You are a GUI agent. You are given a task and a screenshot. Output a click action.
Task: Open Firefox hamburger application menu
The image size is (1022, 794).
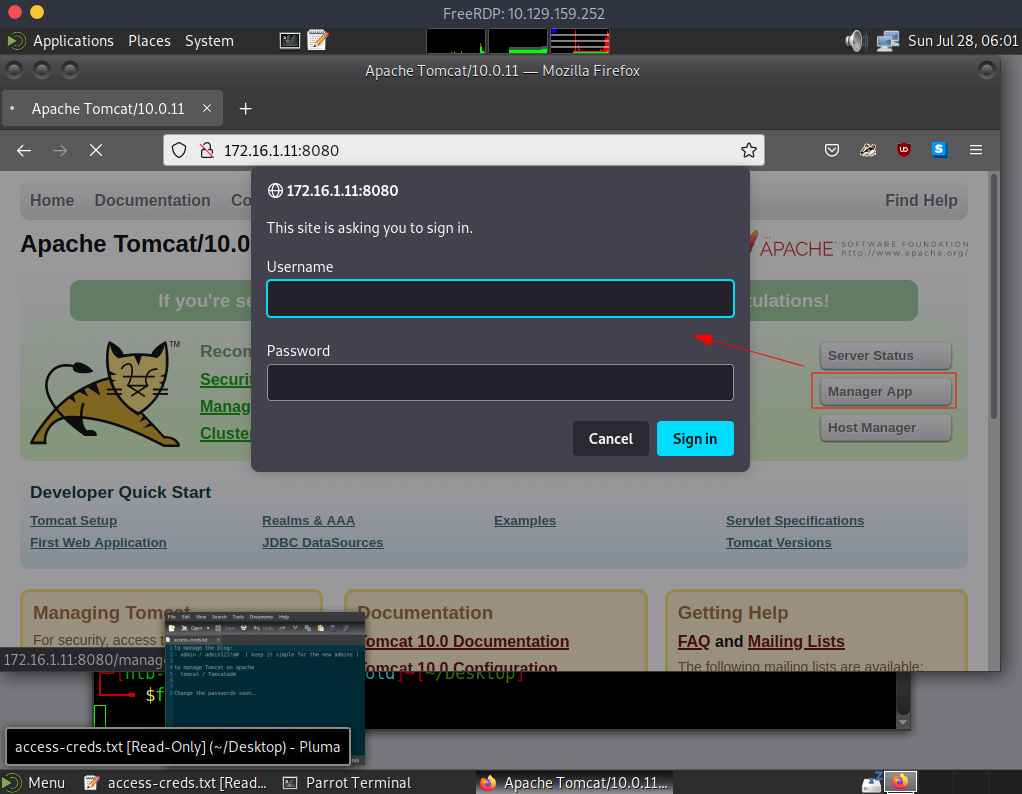976,150
